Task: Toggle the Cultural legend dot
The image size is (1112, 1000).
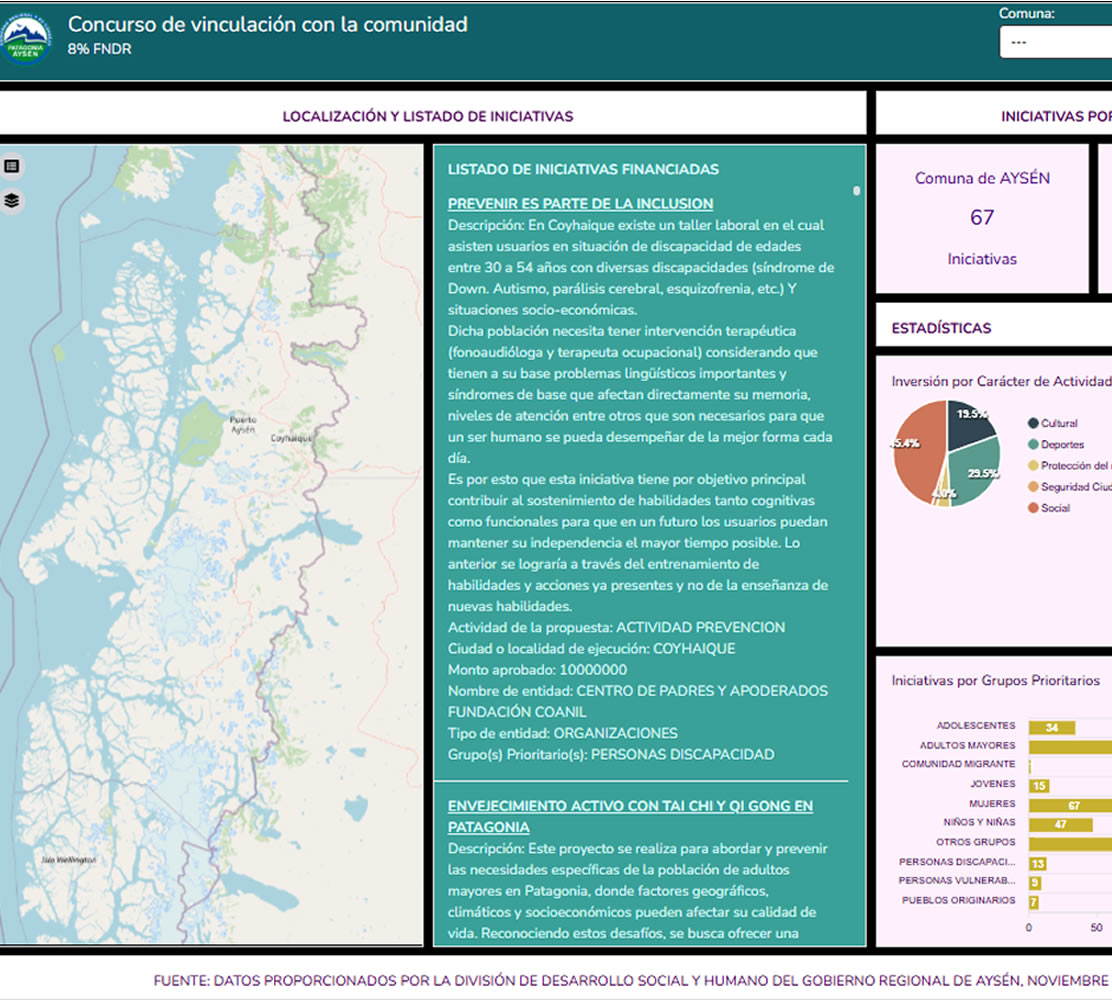Action: pos(1033,424)
